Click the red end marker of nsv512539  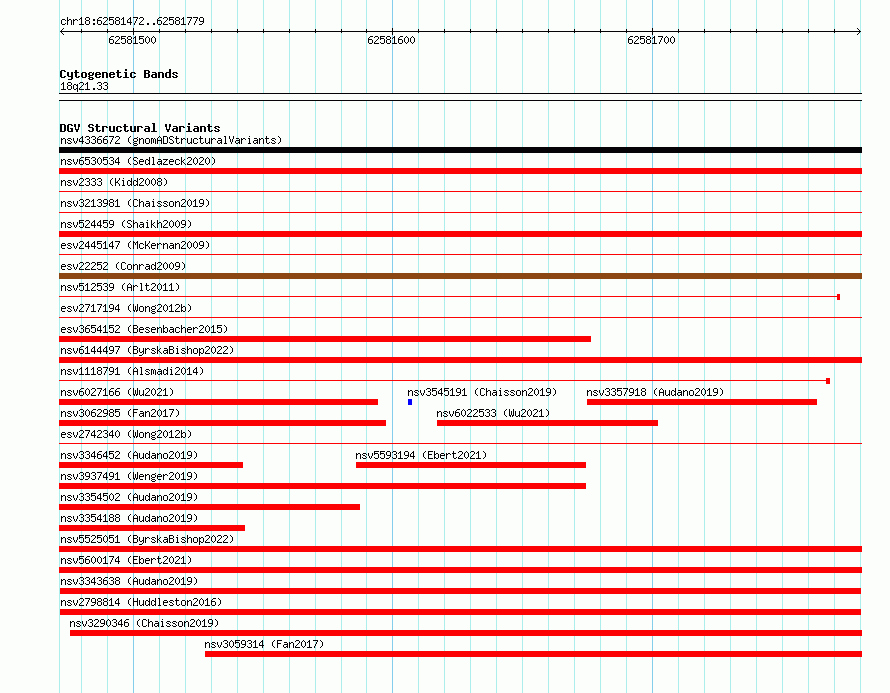coord(838,297)
